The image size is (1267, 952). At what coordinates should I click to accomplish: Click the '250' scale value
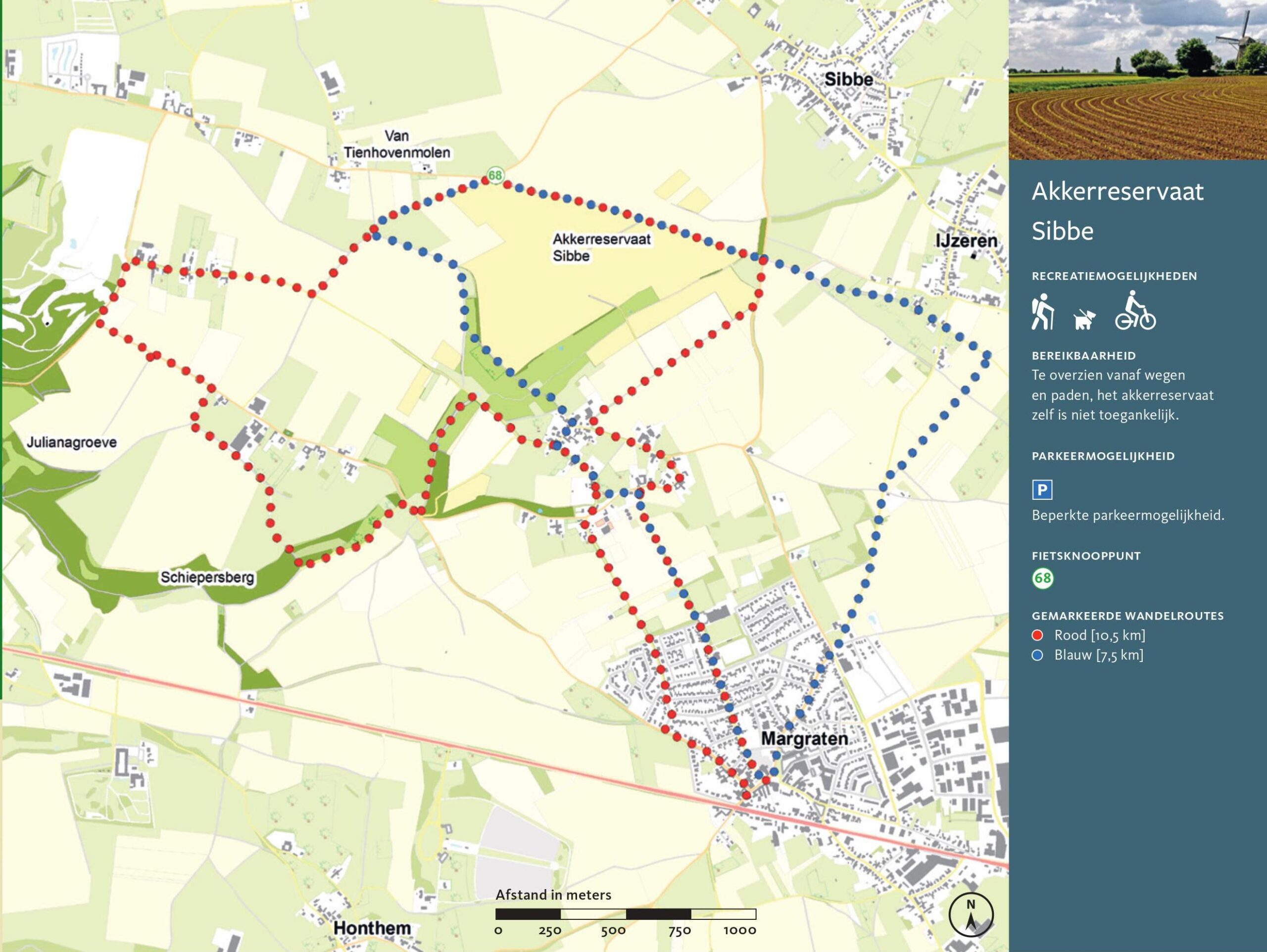click(550, 931)
